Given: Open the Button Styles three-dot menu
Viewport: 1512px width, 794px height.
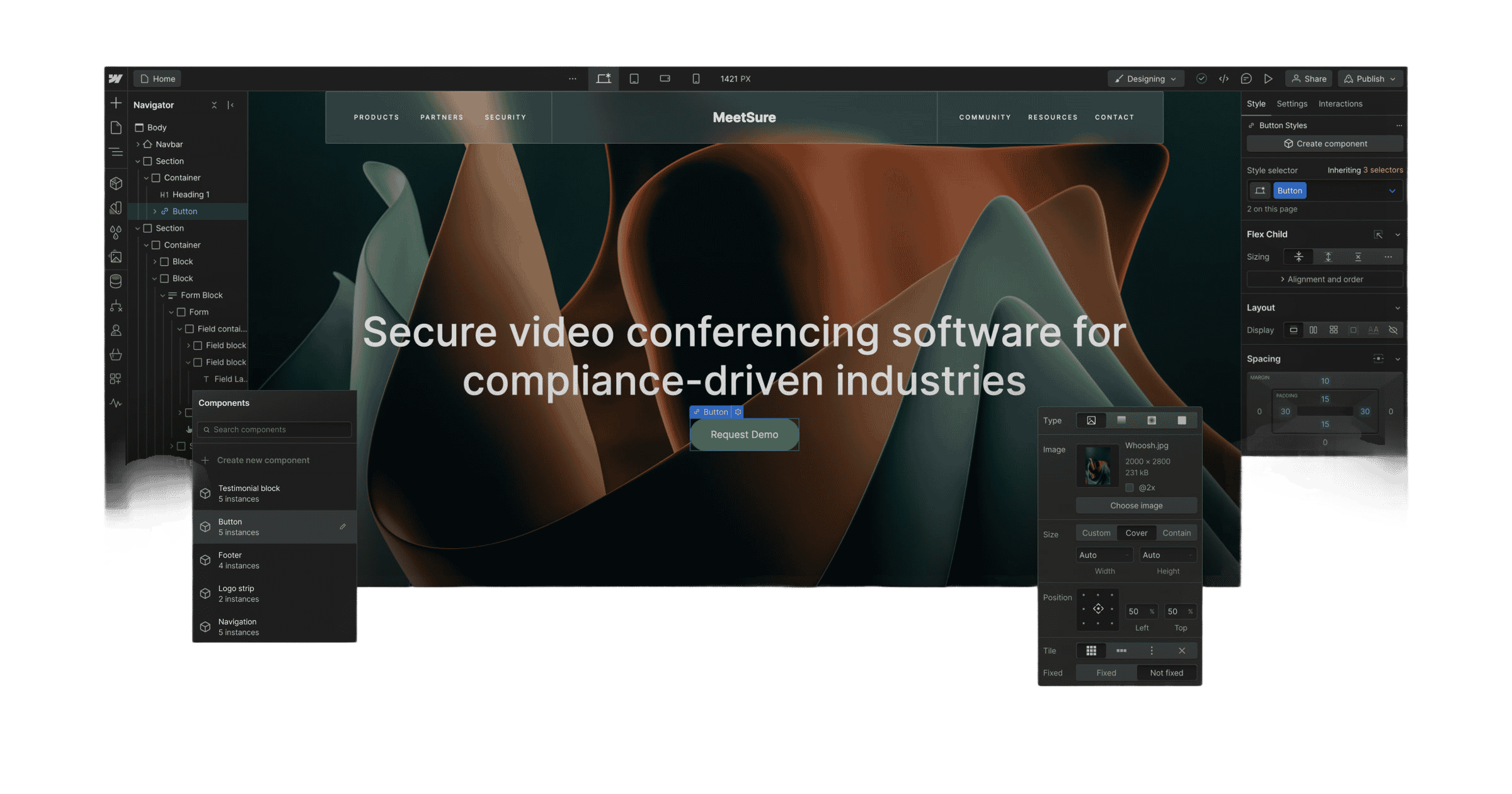Looking at the screenshot, I should pyautogui.click(x=1399, y=125).
